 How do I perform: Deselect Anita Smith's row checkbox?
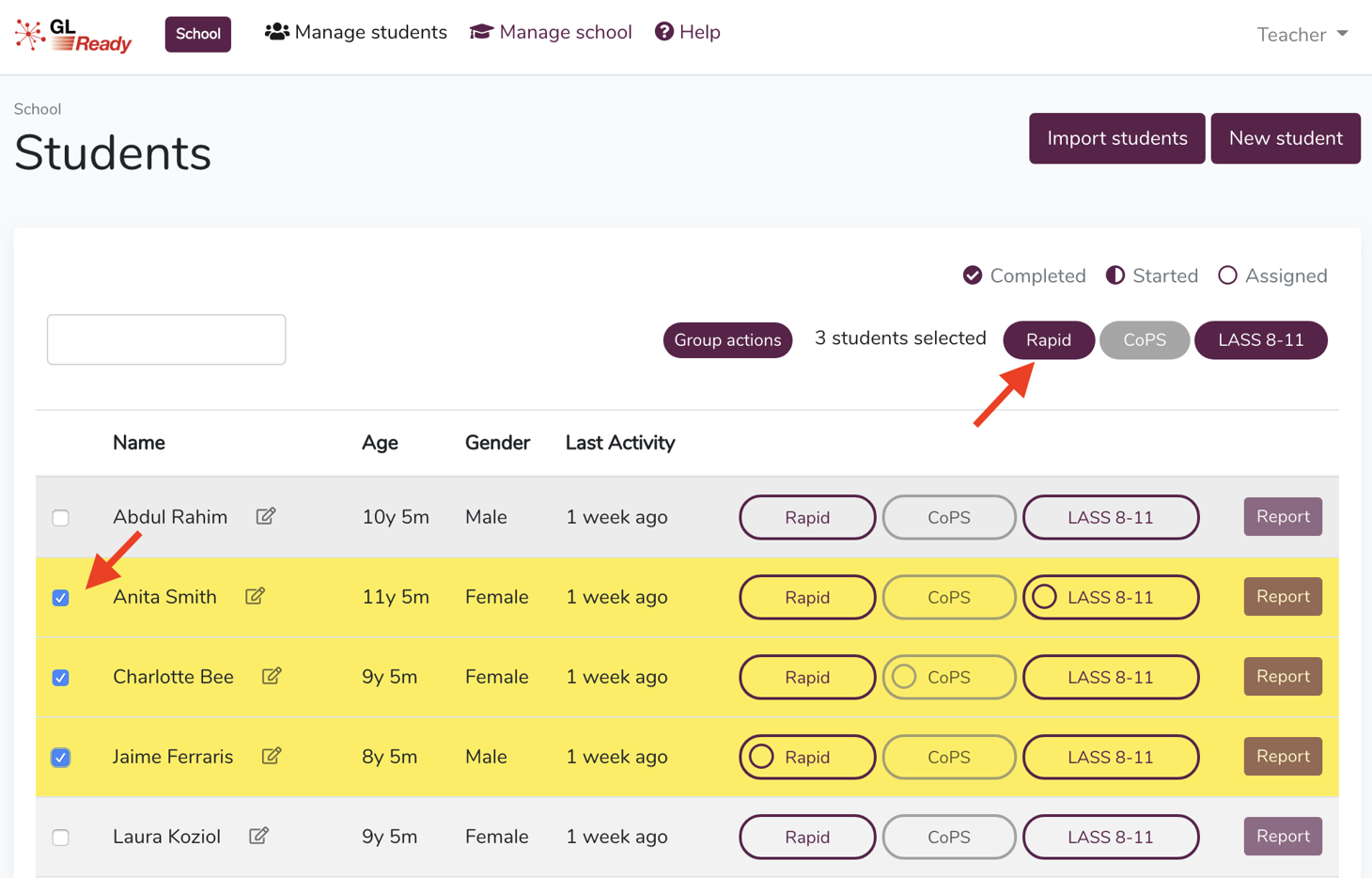click(60, 597)
